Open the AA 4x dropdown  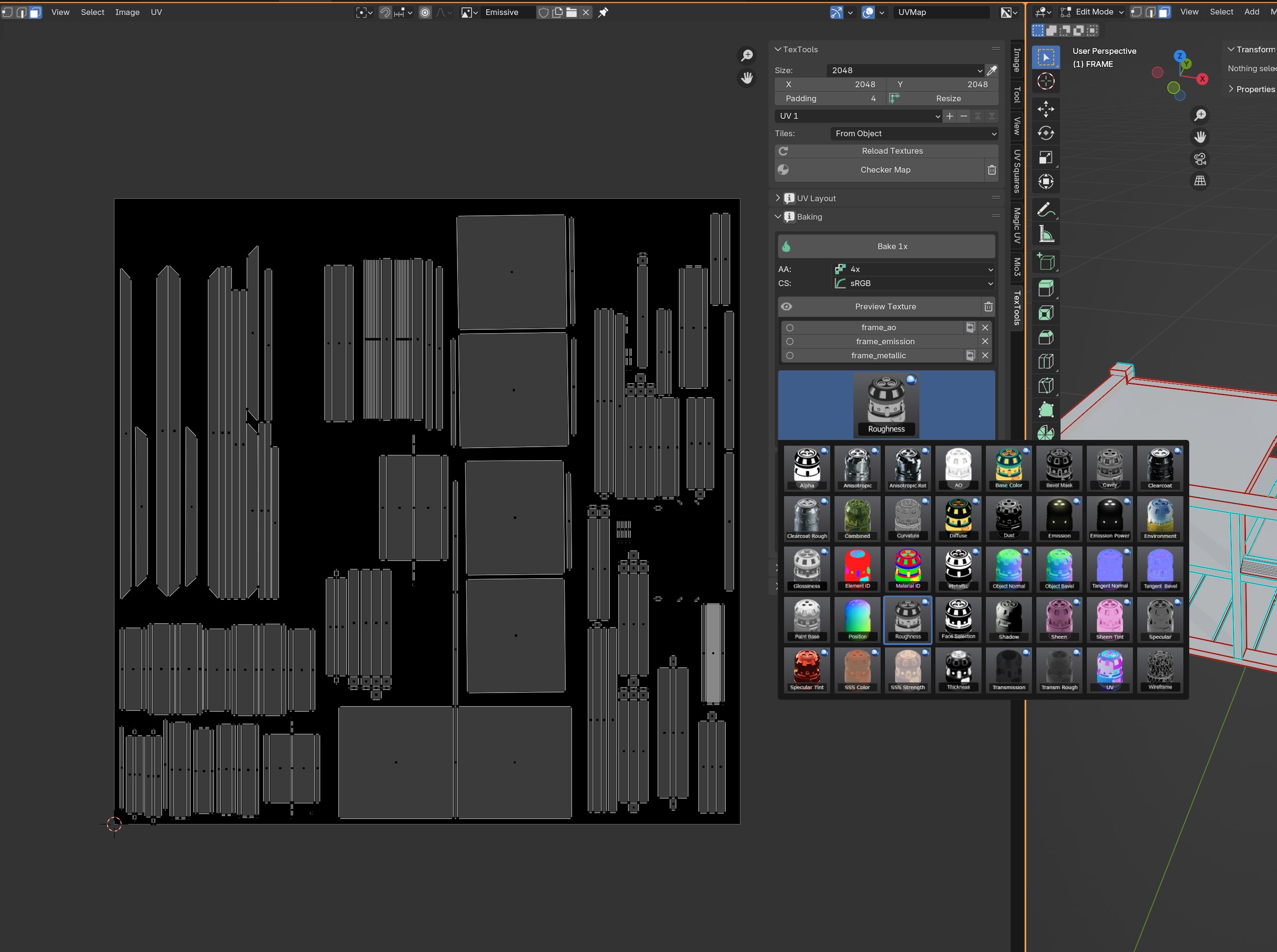point(915,269)
